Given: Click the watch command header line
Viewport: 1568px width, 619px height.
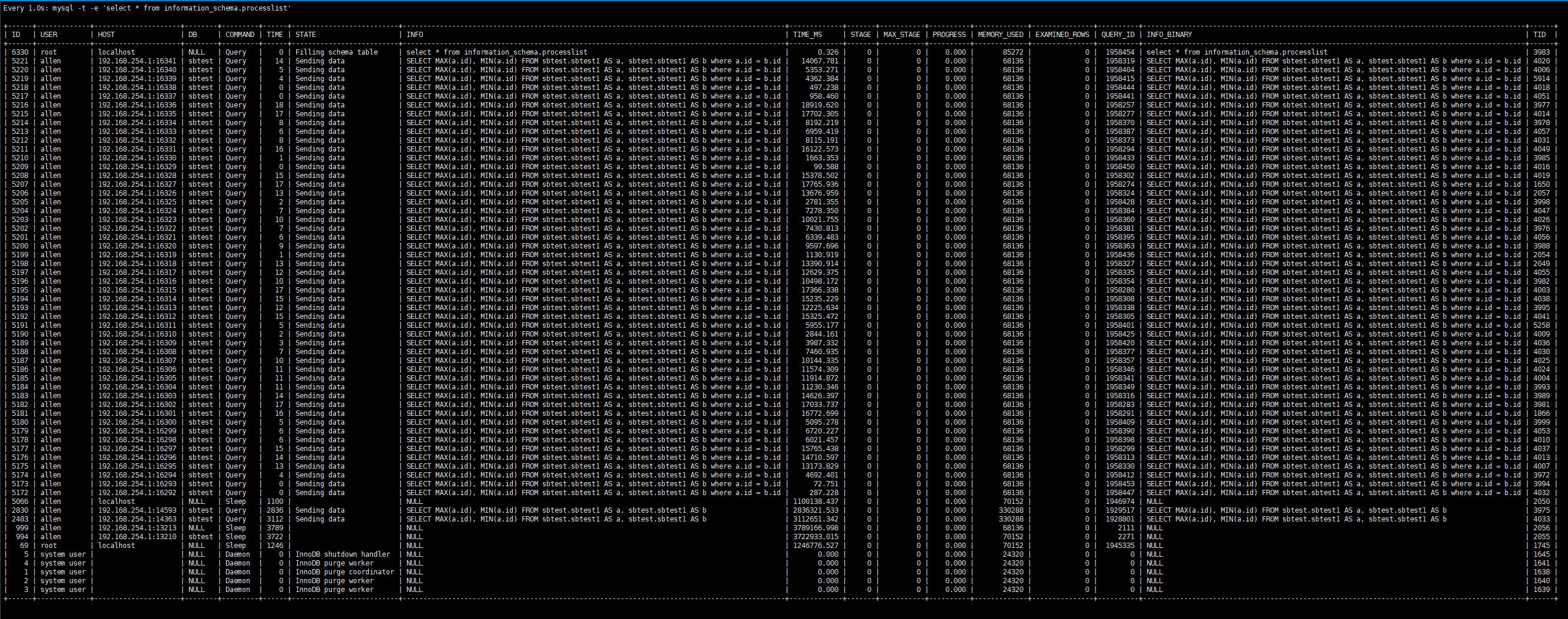Looking at the screenshot, I should tap(147, 8).
